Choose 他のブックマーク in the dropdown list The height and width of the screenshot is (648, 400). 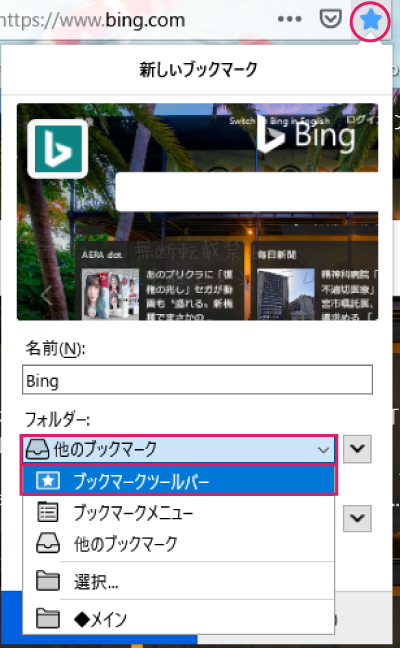pos(179,543)
